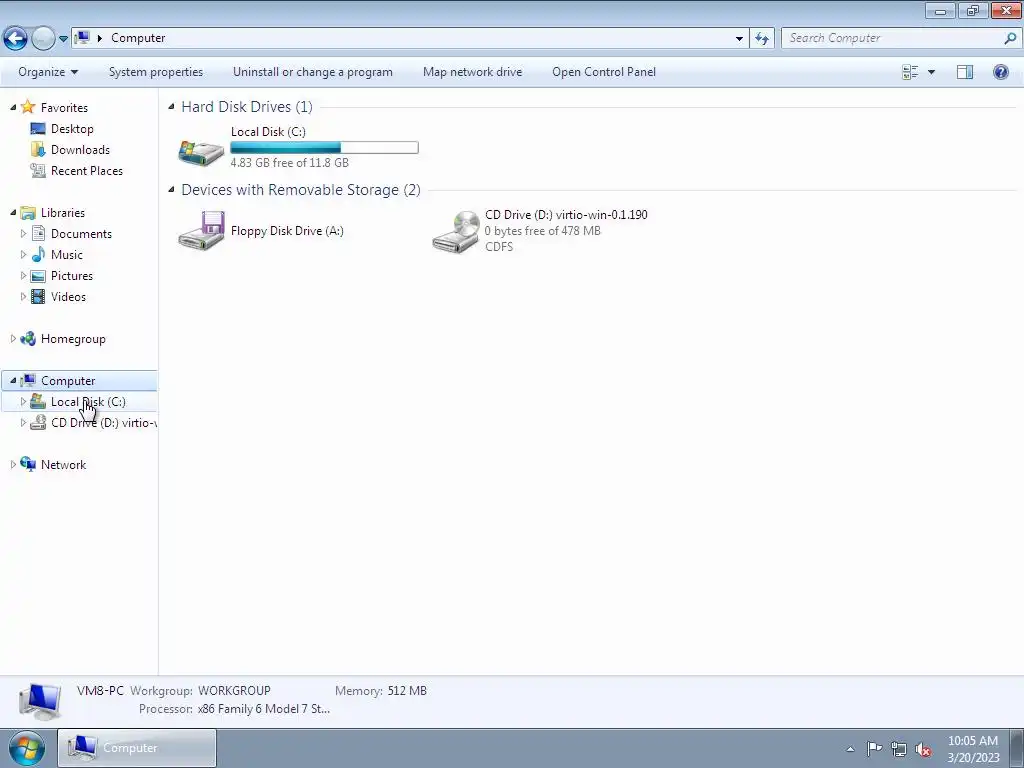Screen dimensions: 1024x768
Task: Show hidden system tray icons
Action: pyautogui.click(x=850, y=749)
